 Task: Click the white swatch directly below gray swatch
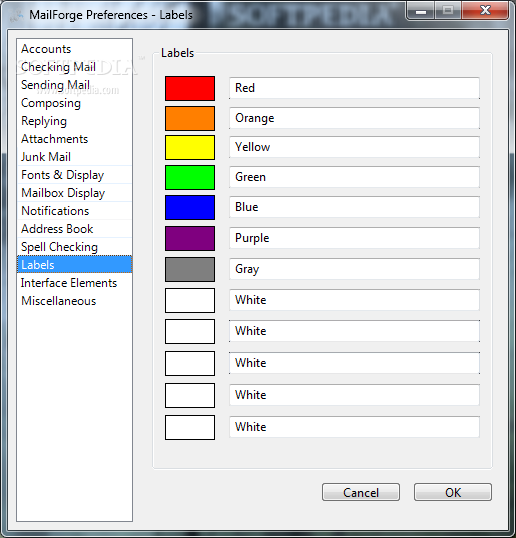pyautogui.click(x=190, y=301)
